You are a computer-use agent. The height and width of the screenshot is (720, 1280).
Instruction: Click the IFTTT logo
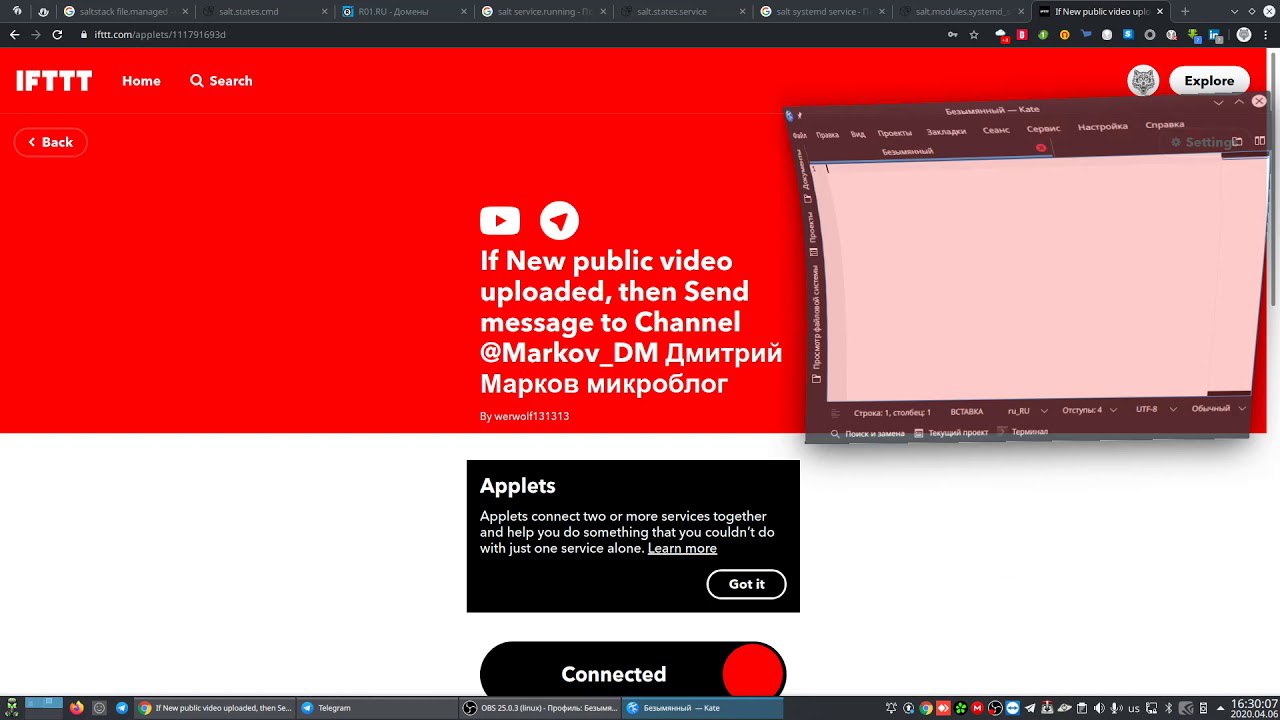point(54,81)
